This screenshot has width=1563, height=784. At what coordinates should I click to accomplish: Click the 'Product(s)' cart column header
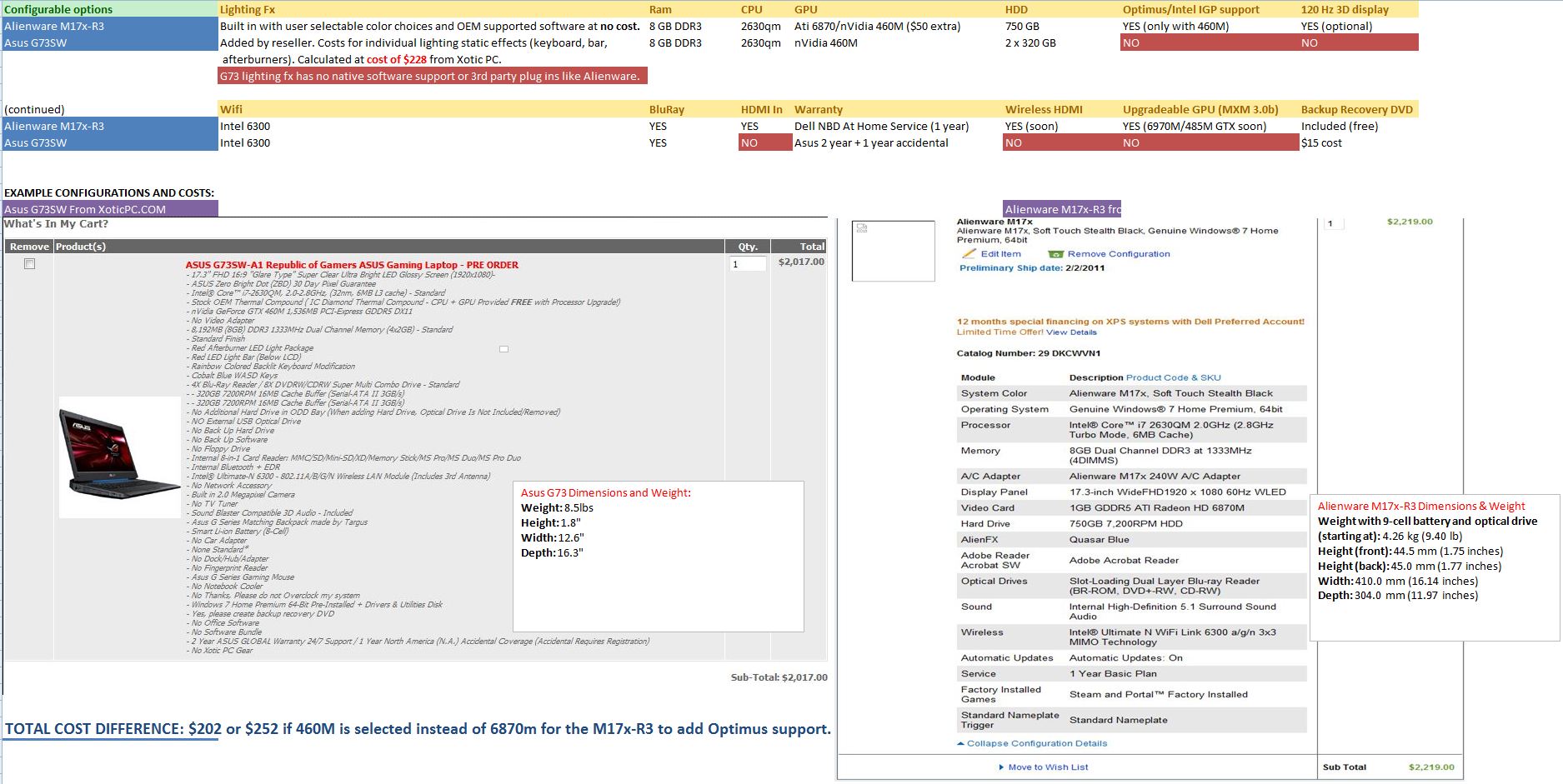click(x=388, y=247)
